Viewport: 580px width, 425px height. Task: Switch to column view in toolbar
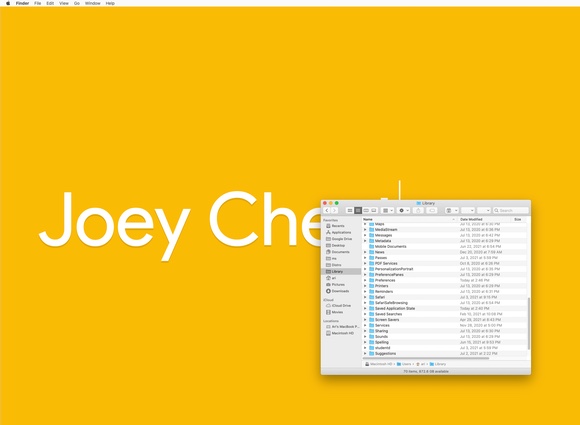click(x=366, y=210)
